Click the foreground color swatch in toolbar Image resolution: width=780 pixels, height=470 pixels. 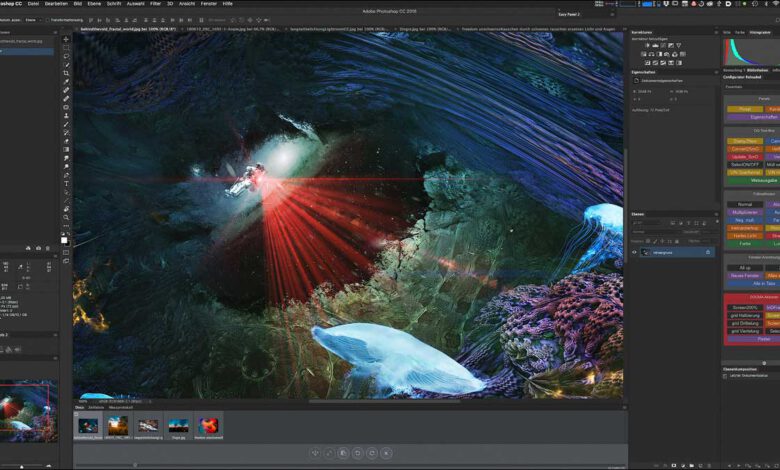(x=65, y=239)
